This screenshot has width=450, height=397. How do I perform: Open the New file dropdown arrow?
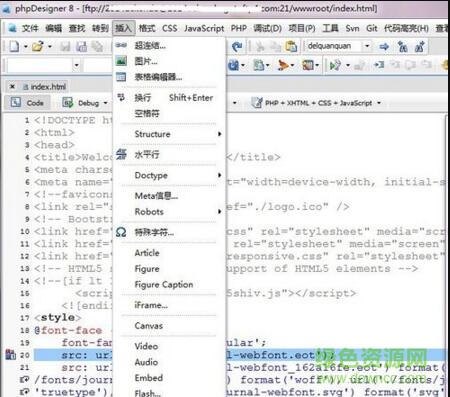click(25, 47)
